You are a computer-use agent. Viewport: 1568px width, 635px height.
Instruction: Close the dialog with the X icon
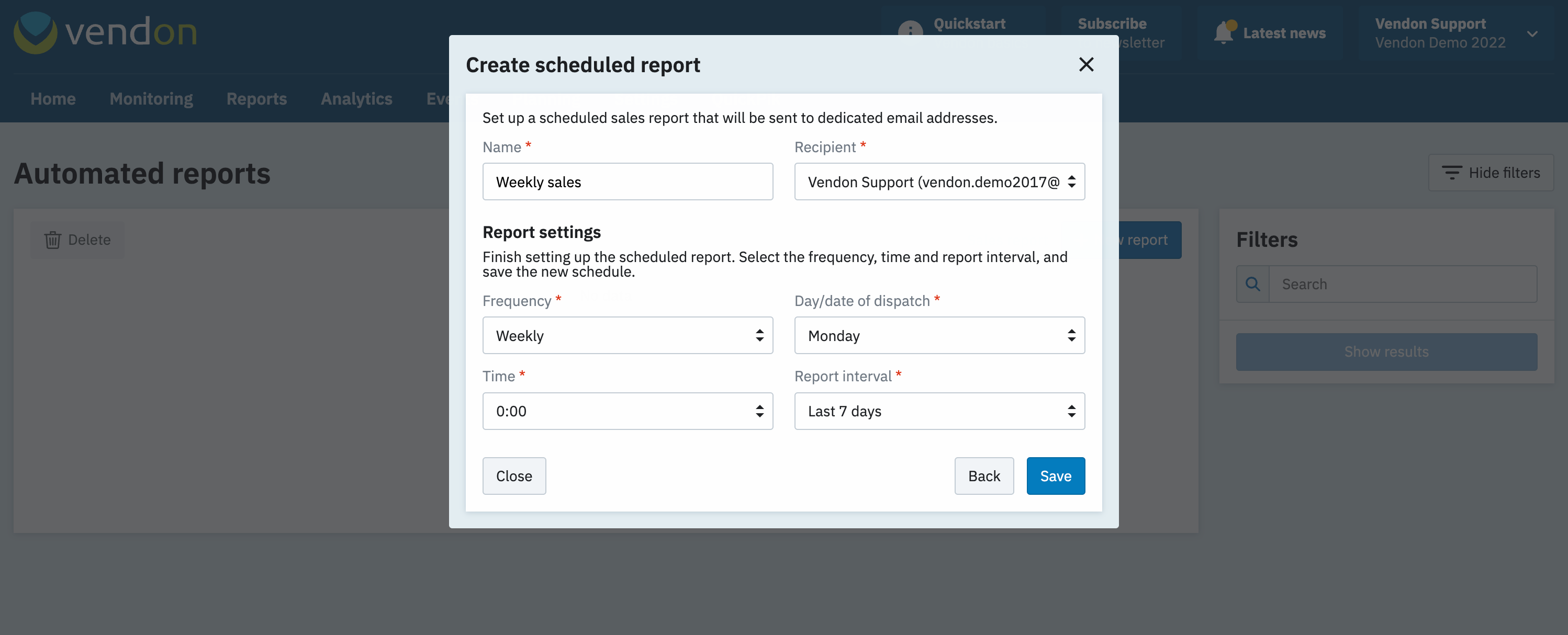pos(1086,64)
